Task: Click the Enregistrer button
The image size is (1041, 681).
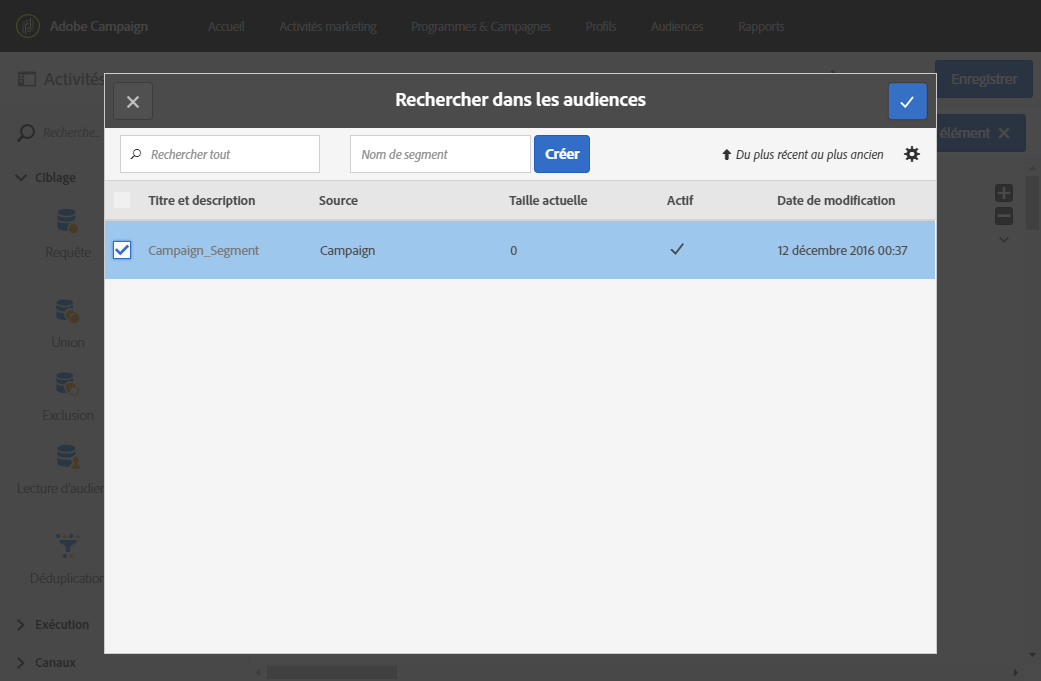Action: point(984,79)
